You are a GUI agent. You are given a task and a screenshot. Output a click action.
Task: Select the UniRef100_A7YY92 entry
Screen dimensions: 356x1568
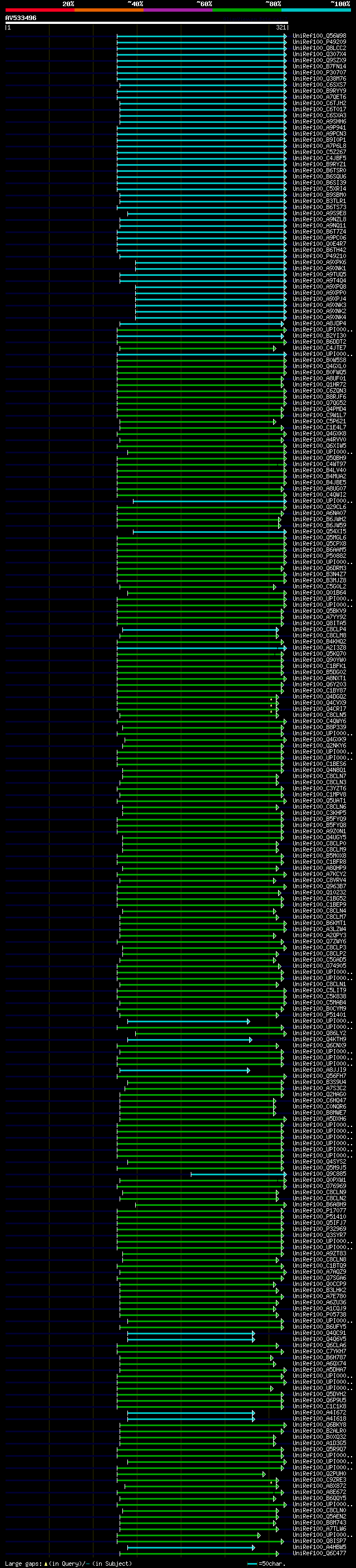pos(319,617)
